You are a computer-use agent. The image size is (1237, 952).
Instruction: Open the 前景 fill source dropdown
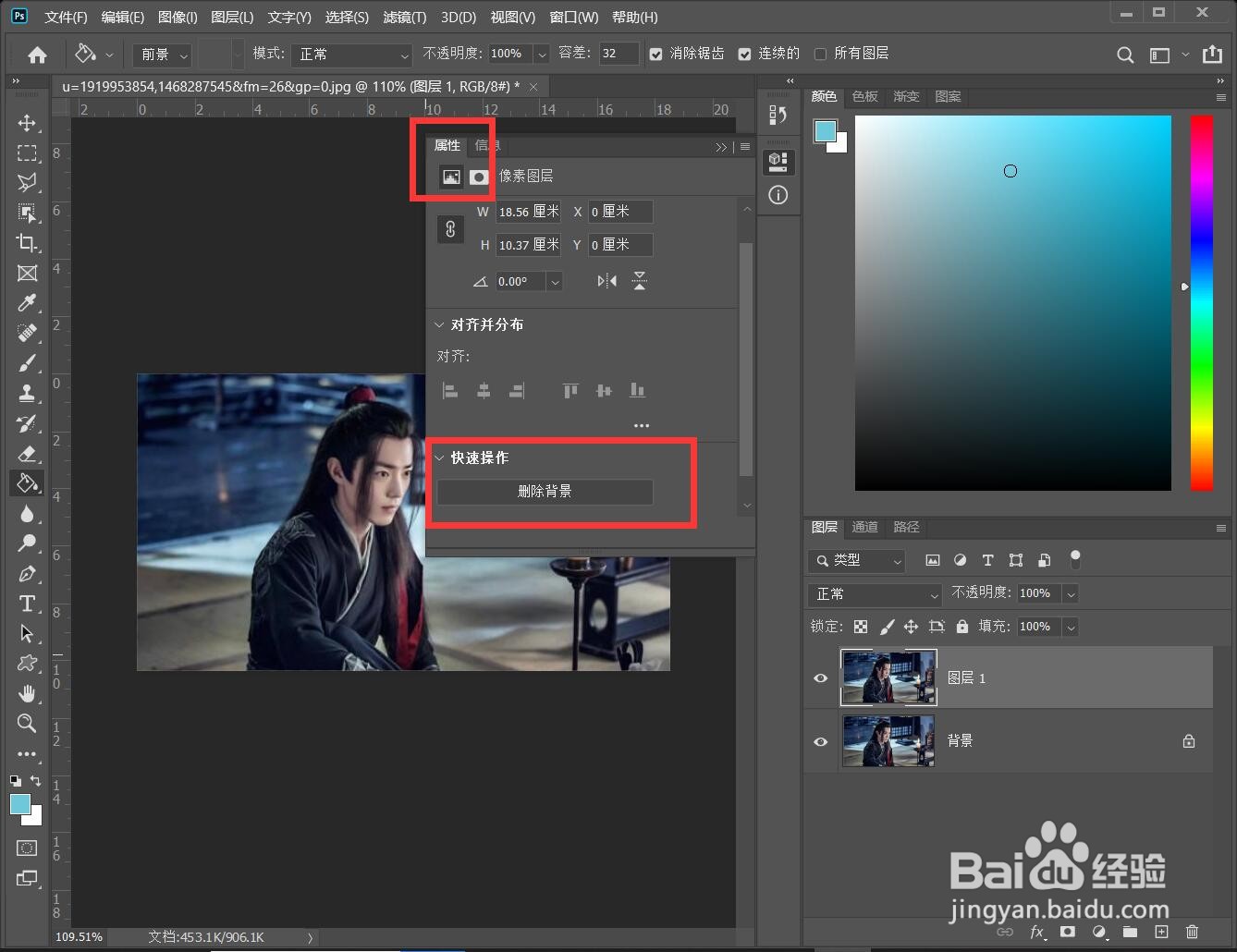click(x=162, y=55)
